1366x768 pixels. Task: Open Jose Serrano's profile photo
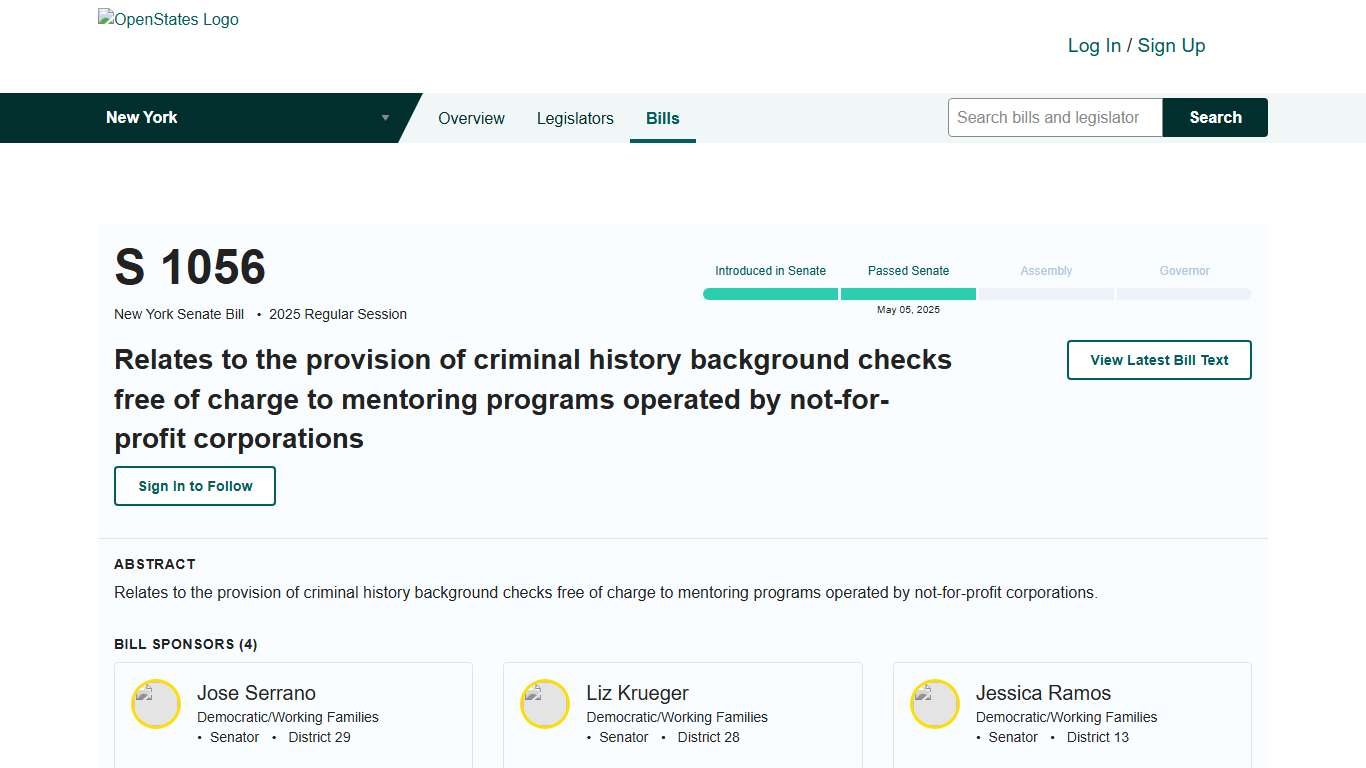pyautogui.click(x=156, y=704)
